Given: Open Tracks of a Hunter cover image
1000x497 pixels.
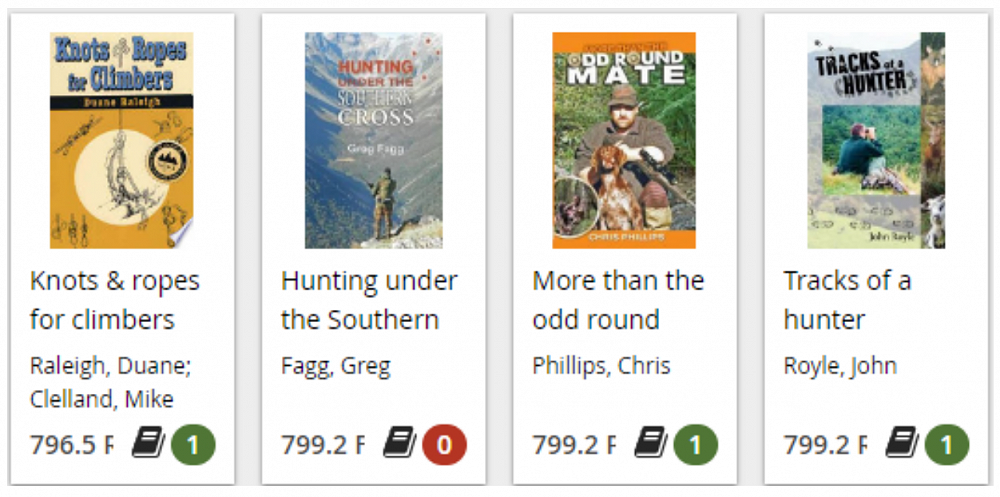Looking at the screenshot, I should click(876, 140).
